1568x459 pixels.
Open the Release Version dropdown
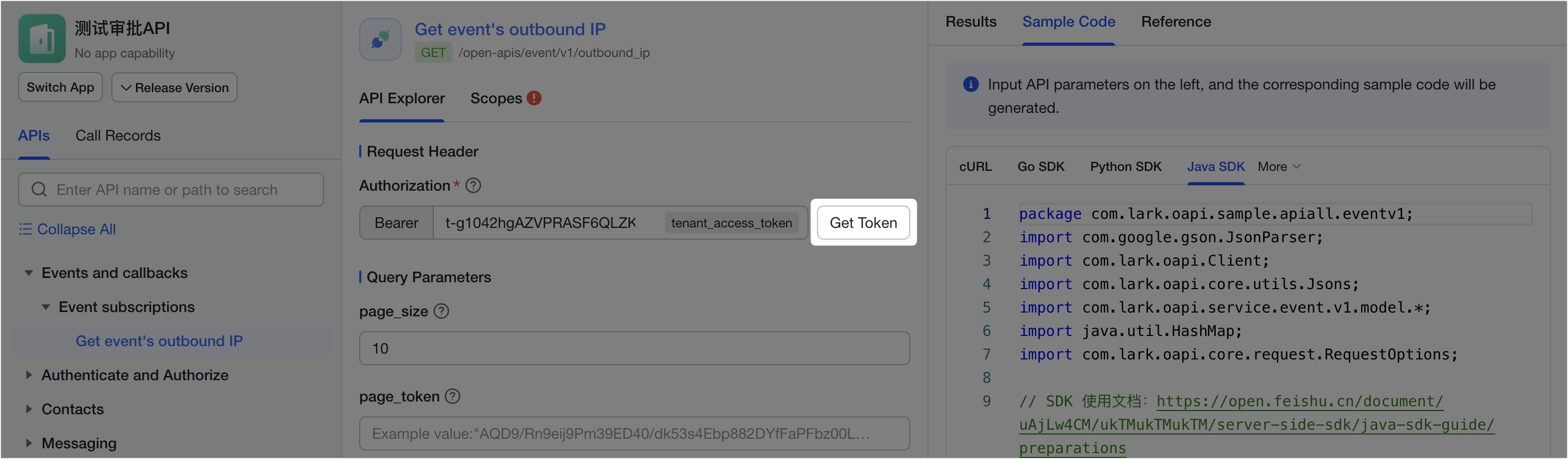tap(174, 87)
